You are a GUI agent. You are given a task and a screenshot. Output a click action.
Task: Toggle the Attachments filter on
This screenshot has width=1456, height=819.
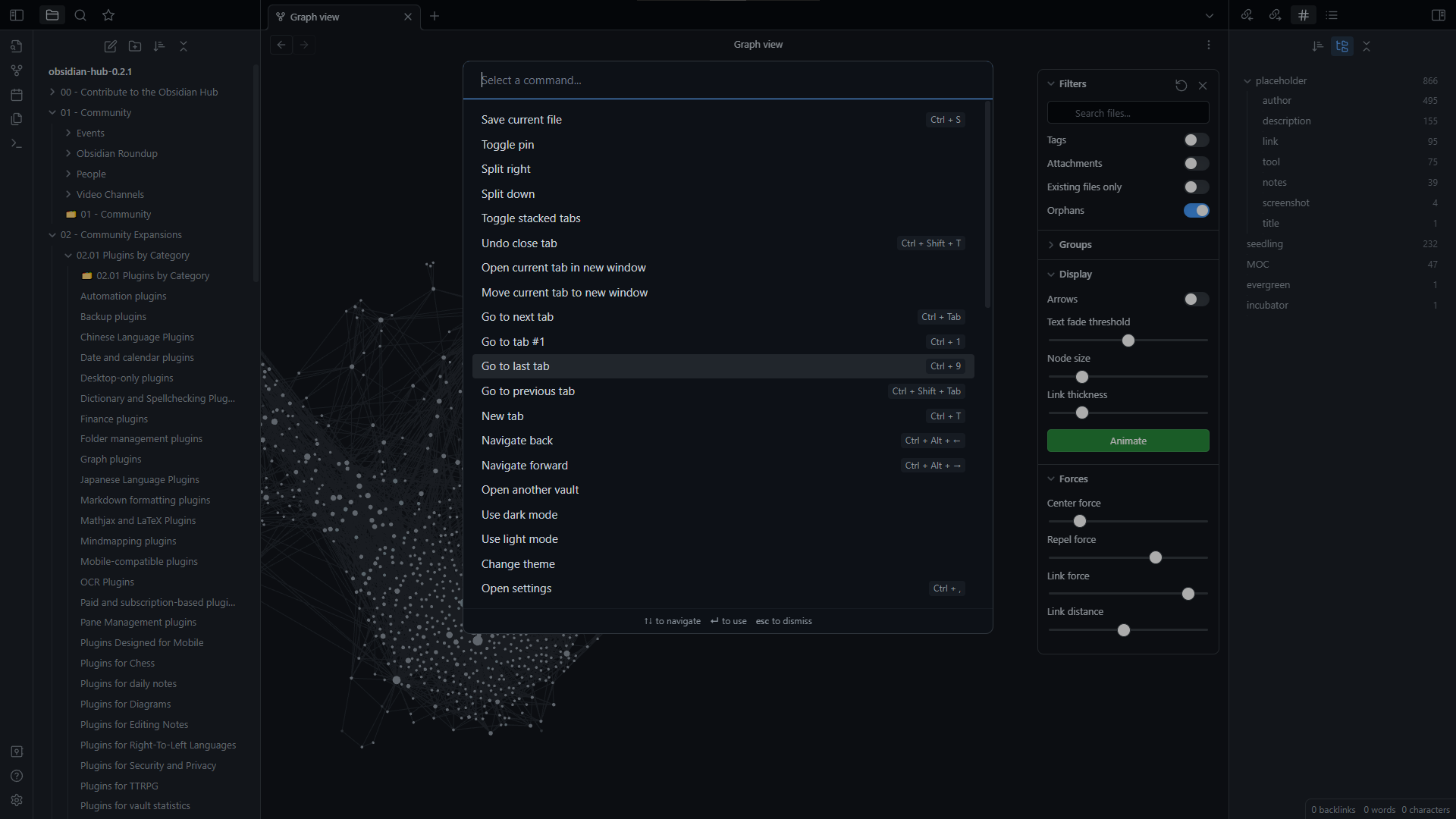click(1196, 163)
